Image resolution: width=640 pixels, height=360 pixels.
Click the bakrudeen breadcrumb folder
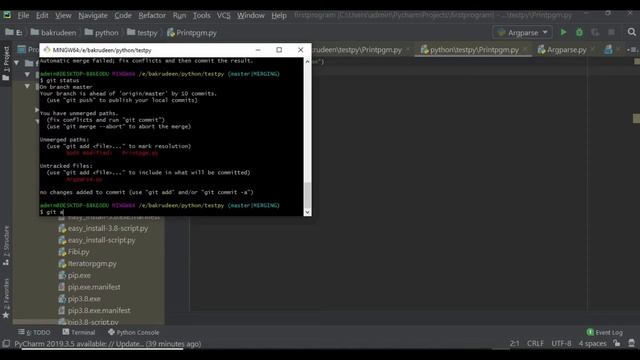53,33
